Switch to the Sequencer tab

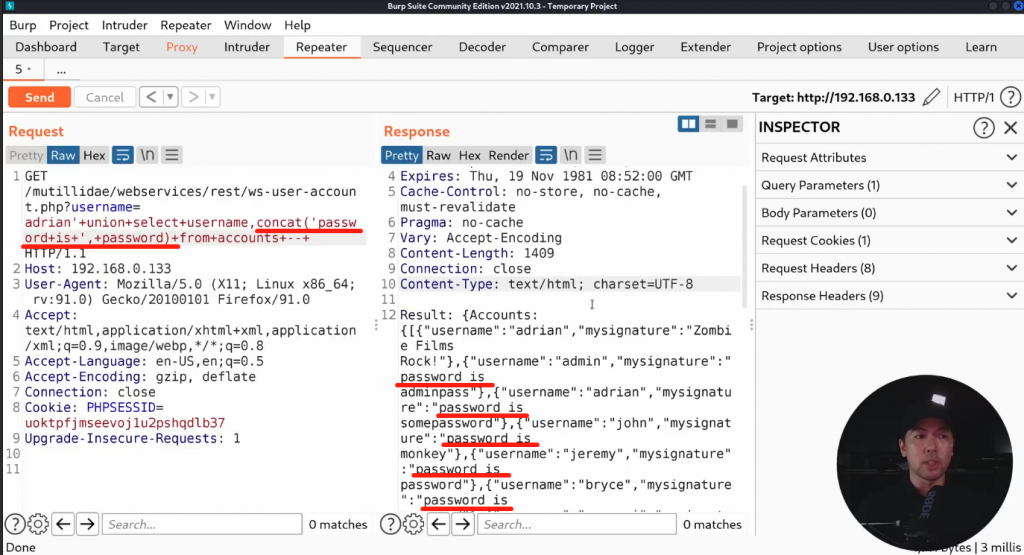point(402,48)
